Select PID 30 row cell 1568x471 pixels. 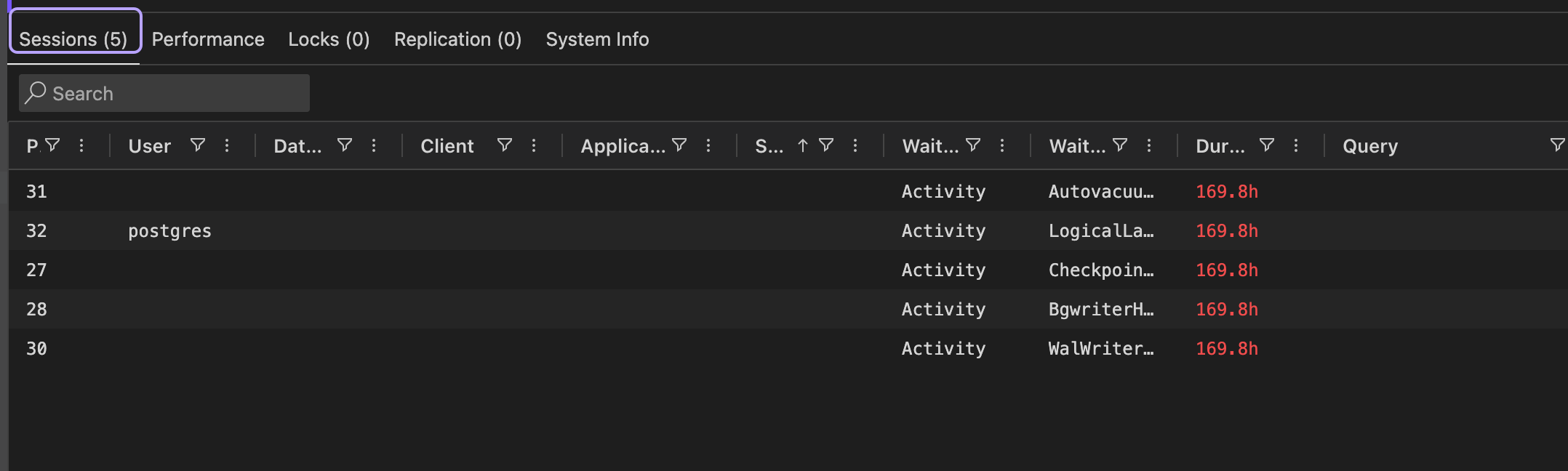[x=36, y=348]
